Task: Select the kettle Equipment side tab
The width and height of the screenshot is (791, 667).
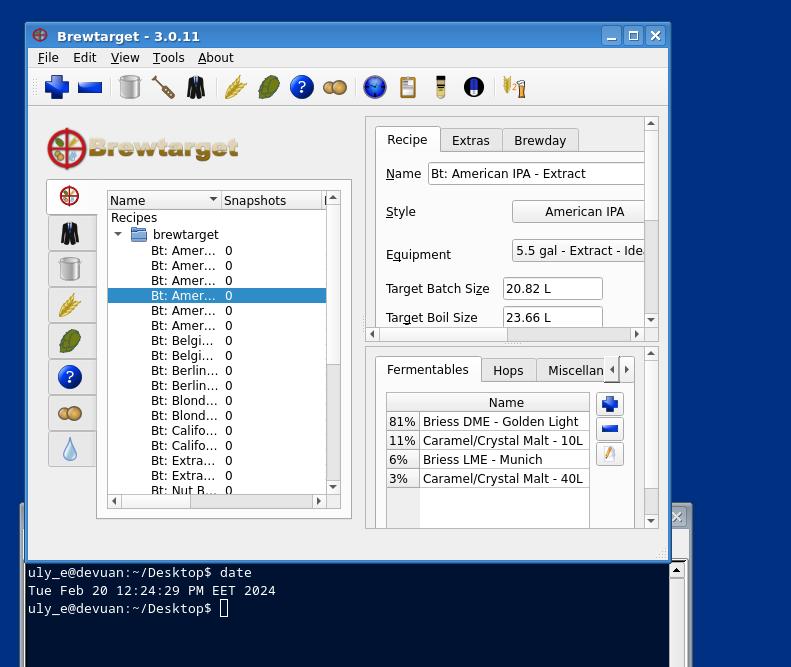Action: tap(70, 269)
